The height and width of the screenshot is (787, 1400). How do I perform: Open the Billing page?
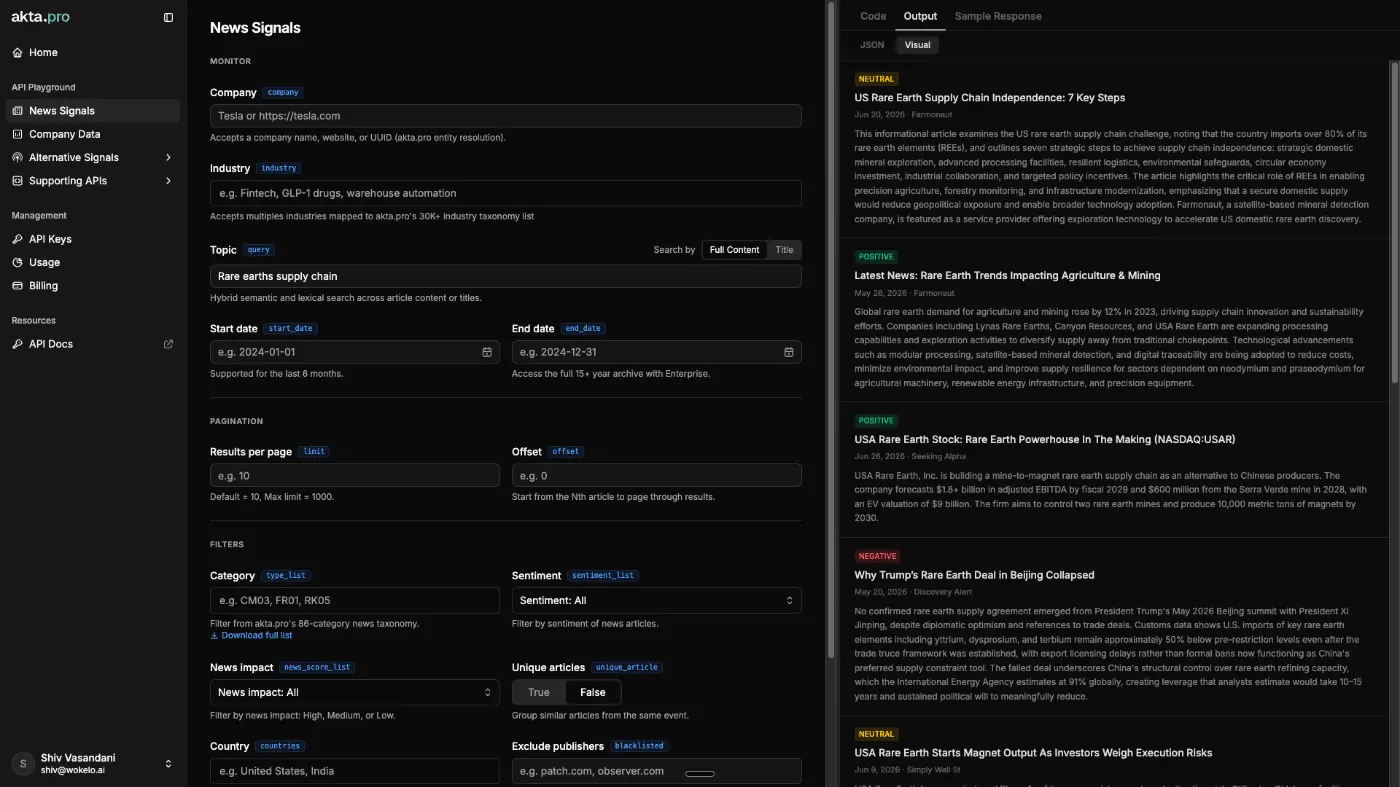pyautogui.click(x=93, y=286)
